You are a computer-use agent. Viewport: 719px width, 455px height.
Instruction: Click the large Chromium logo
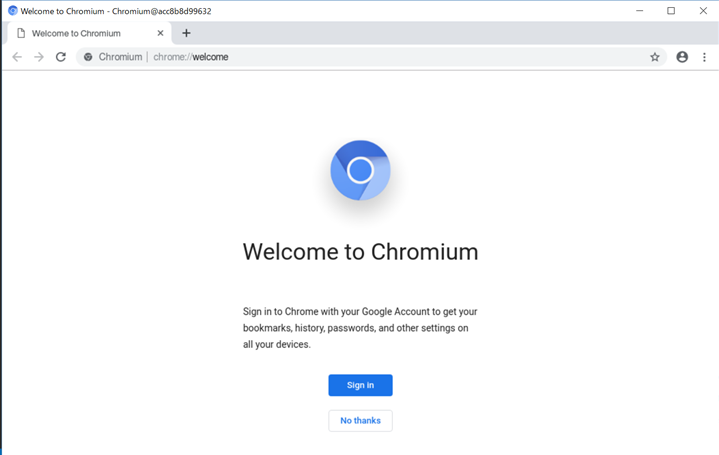coord(360,170)
